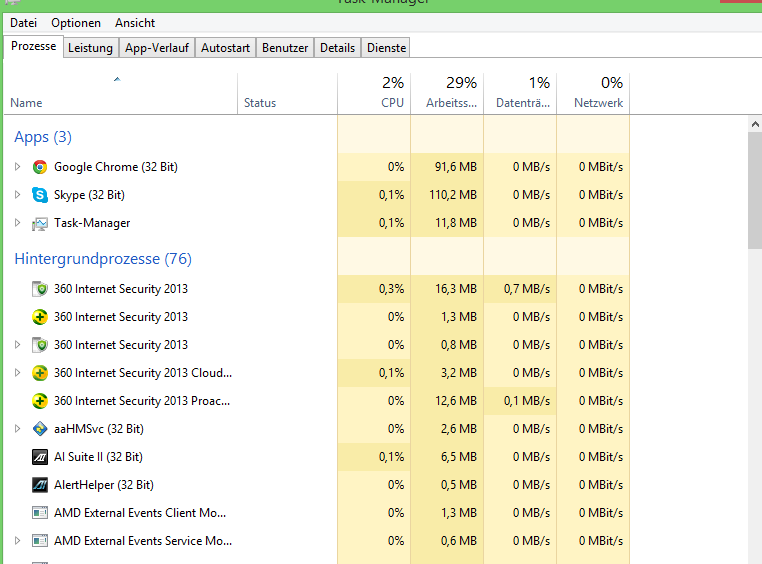Screen dimensions: 762x564
Task: Expand the 360 Internet Security 0,8 MB entry
Action: tap(17, 344)
